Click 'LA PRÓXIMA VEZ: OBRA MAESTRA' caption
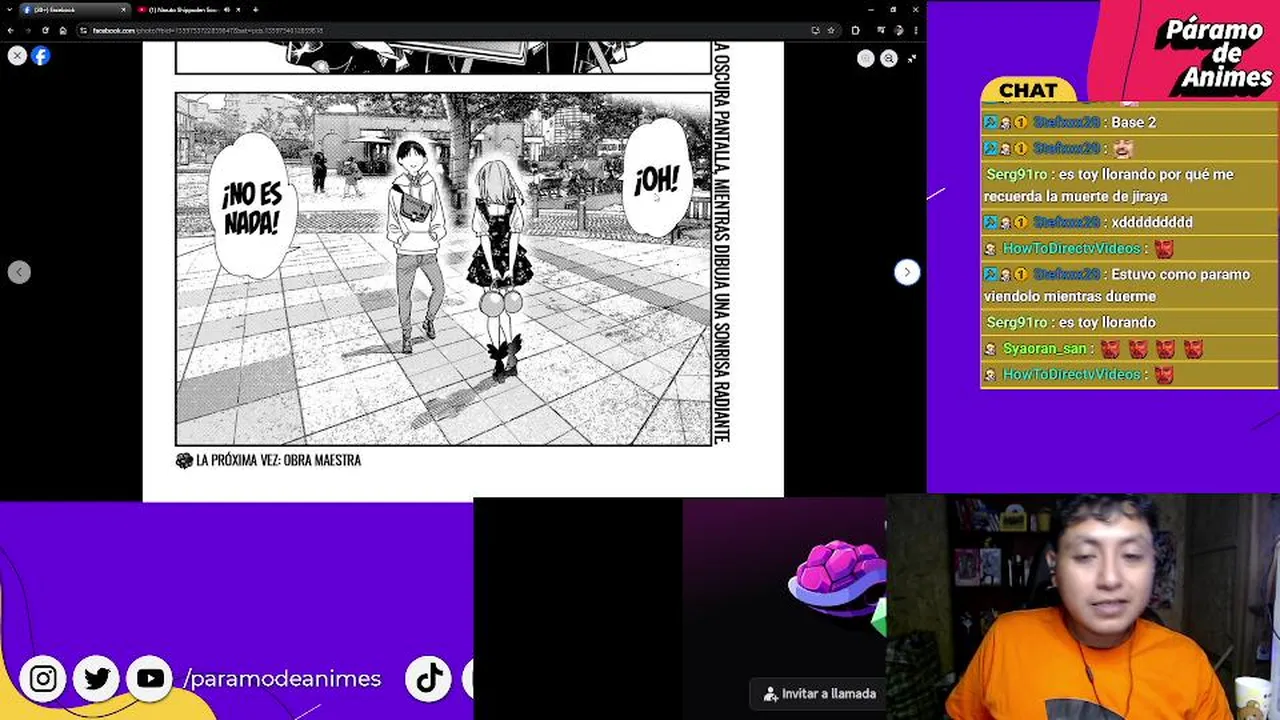Screen dimensions: 1280x720 (x=269, y=460)
